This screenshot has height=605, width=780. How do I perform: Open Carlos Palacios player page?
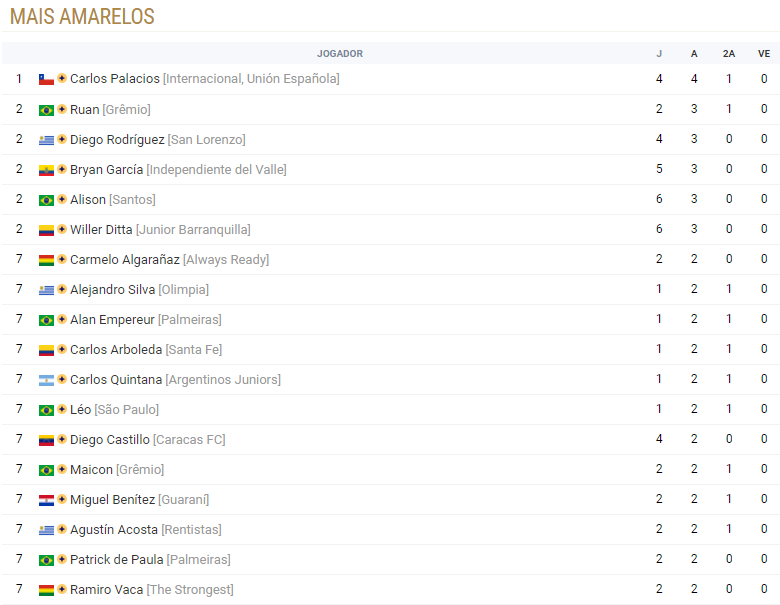[x=115, y=79]
